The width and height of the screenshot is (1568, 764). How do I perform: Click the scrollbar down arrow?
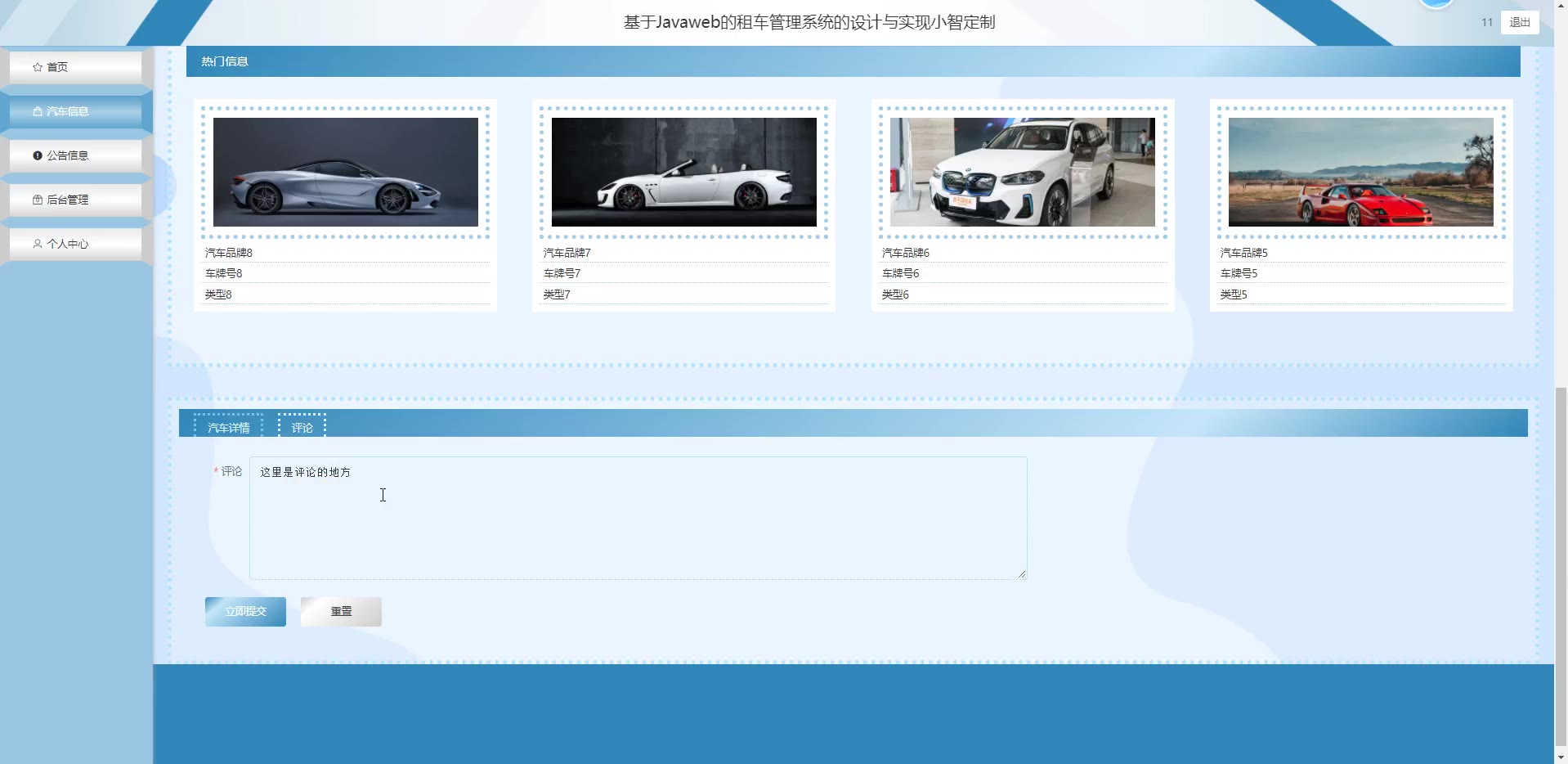tap(1561, 756)
